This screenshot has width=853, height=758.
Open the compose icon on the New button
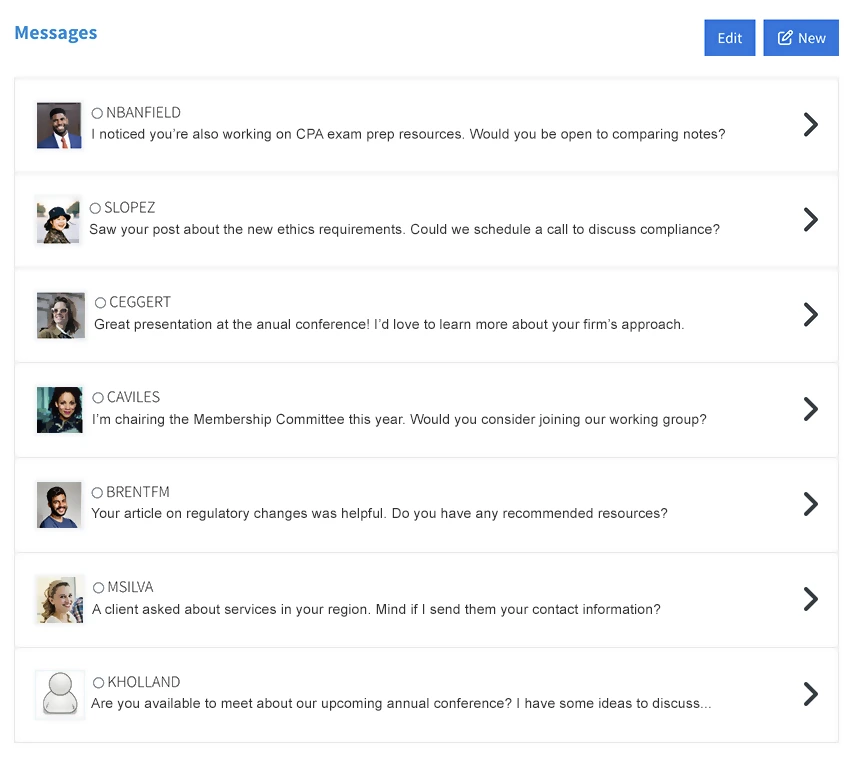pyautogui.click(x=786, y=37)
